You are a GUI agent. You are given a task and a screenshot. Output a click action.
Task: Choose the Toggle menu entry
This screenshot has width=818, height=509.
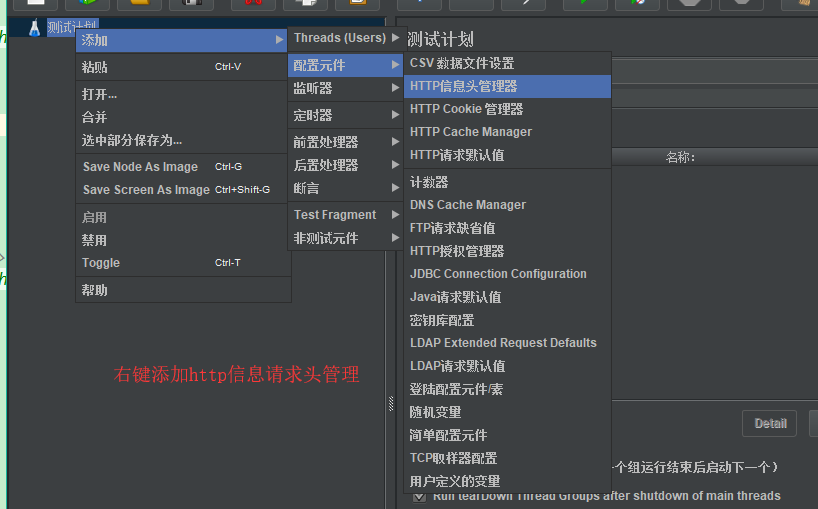[183, 262]
